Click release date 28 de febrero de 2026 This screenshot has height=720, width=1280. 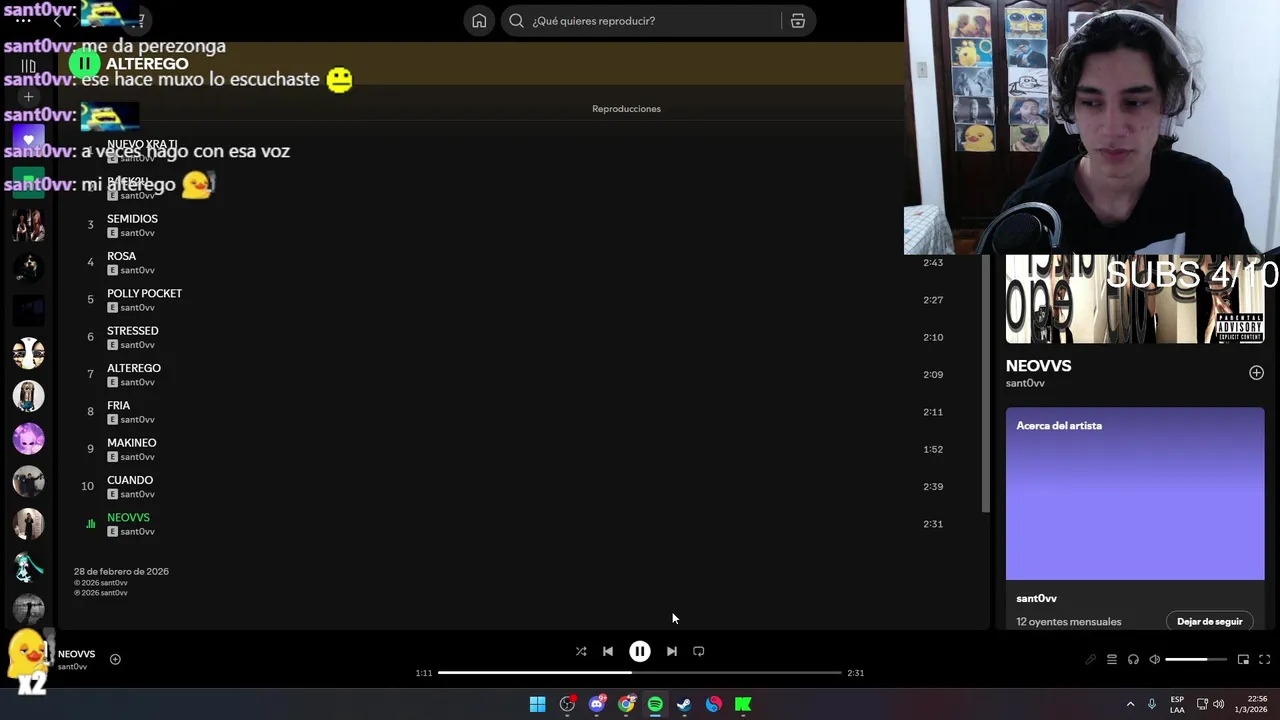point(121,572)
